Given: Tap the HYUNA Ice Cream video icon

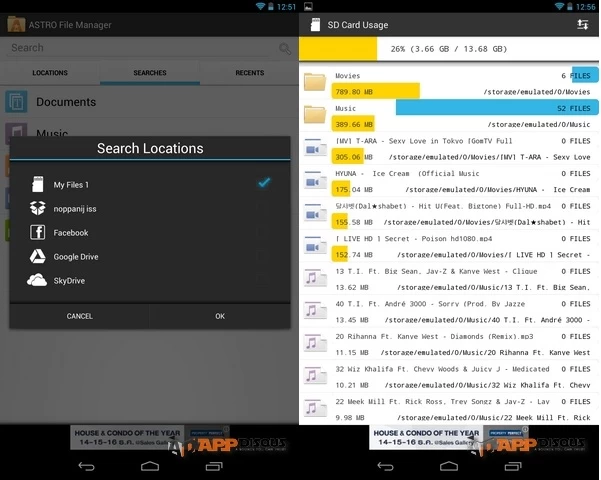Looking at the screenshot, I should [315, 180].
